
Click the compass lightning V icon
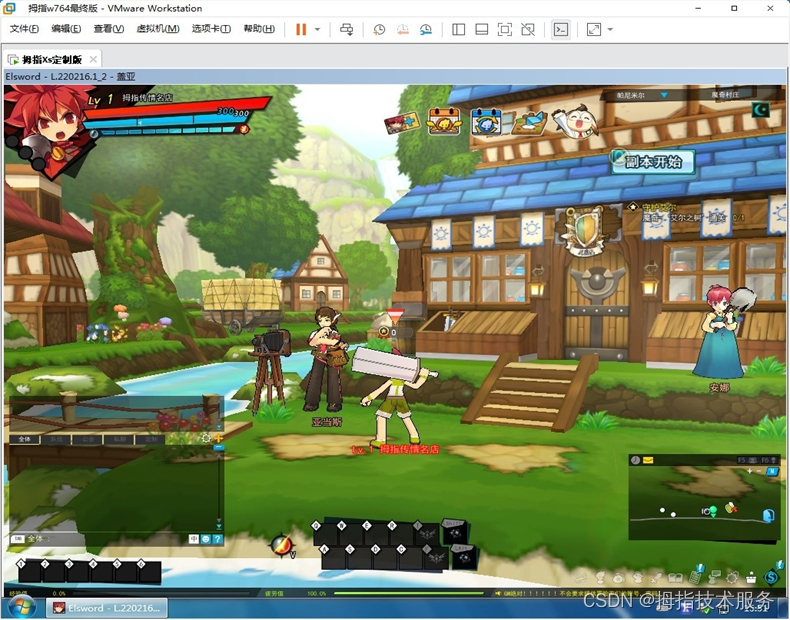point(282,545)
